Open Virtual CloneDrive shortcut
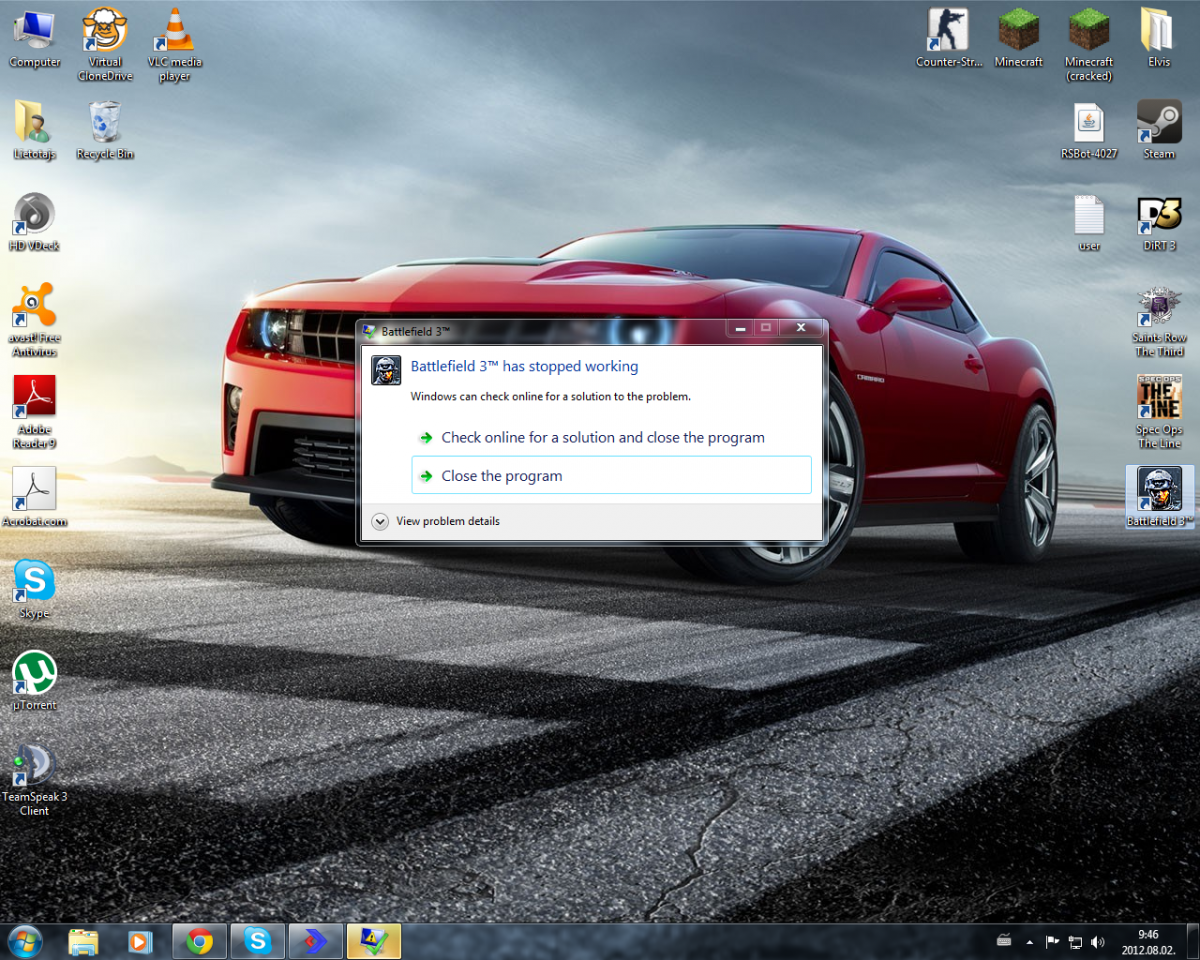 pos(105,44)
